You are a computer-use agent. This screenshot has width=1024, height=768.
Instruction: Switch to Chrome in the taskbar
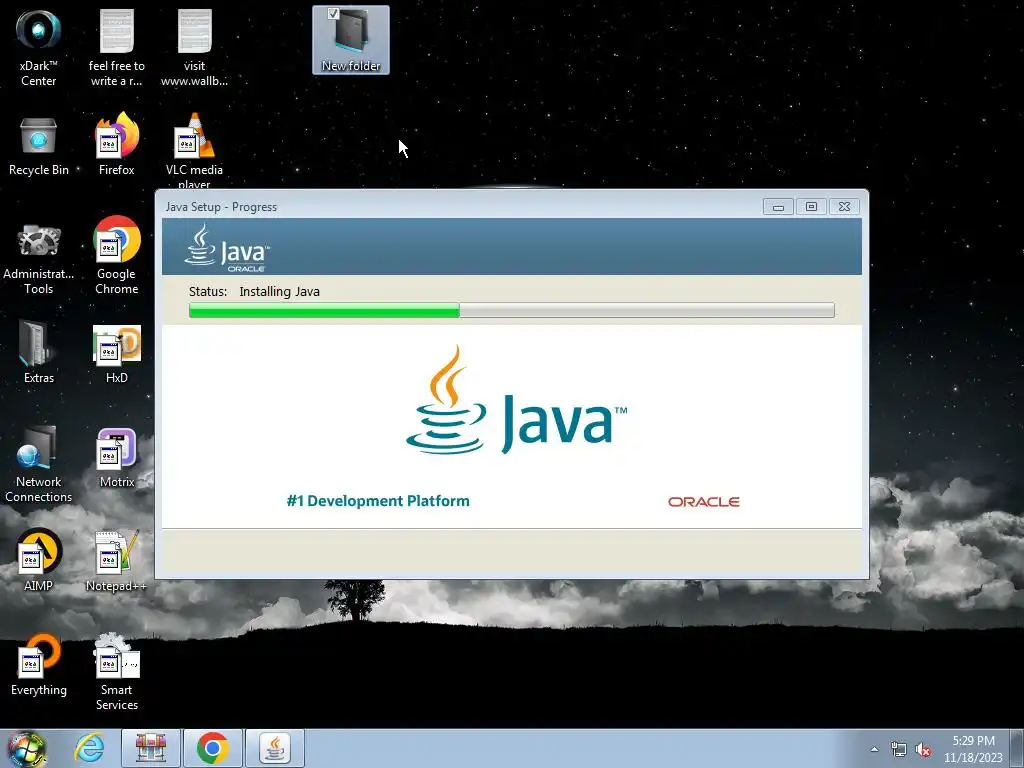(x=212, y=748)
